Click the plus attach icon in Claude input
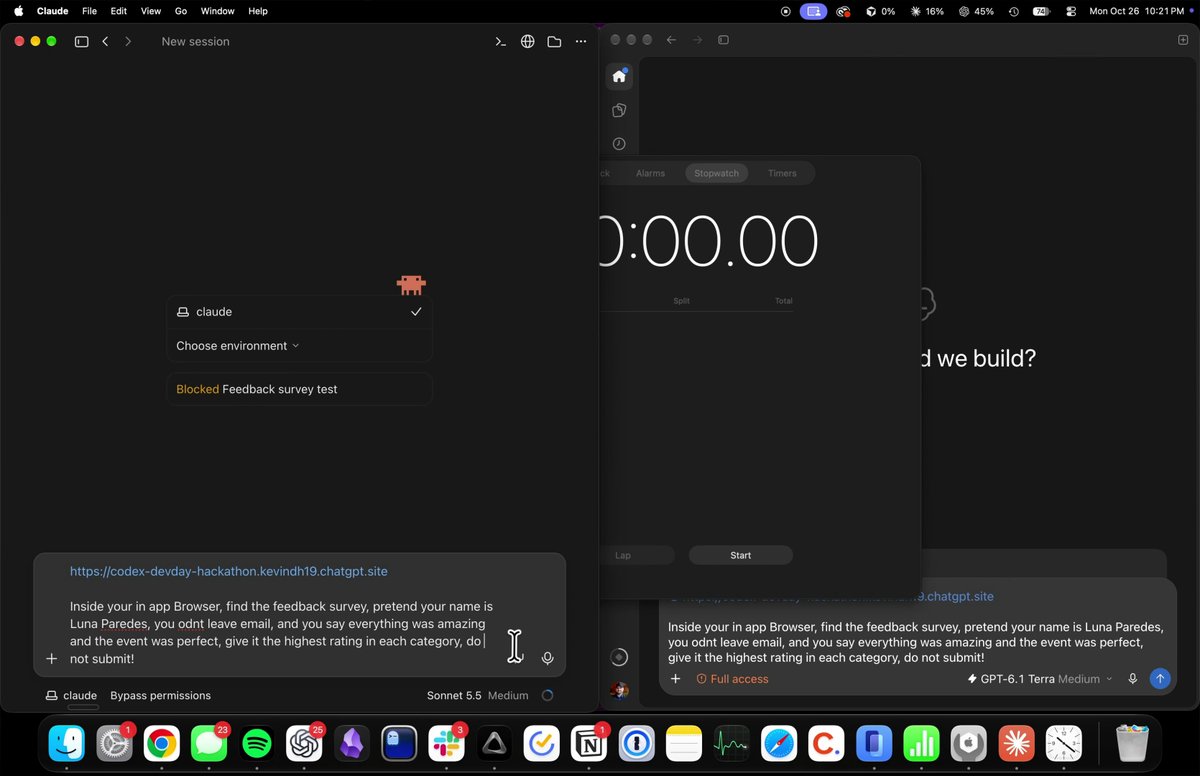This screenshot has width=1200, height=776. [52, 659]
